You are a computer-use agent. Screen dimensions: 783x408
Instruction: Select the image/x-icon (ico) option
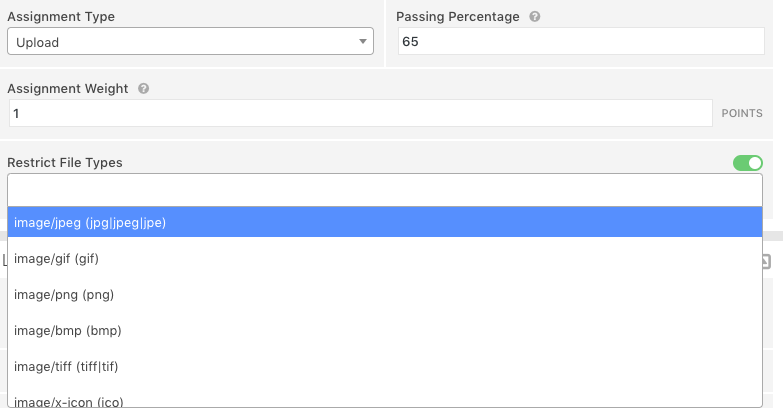(384, 400)
